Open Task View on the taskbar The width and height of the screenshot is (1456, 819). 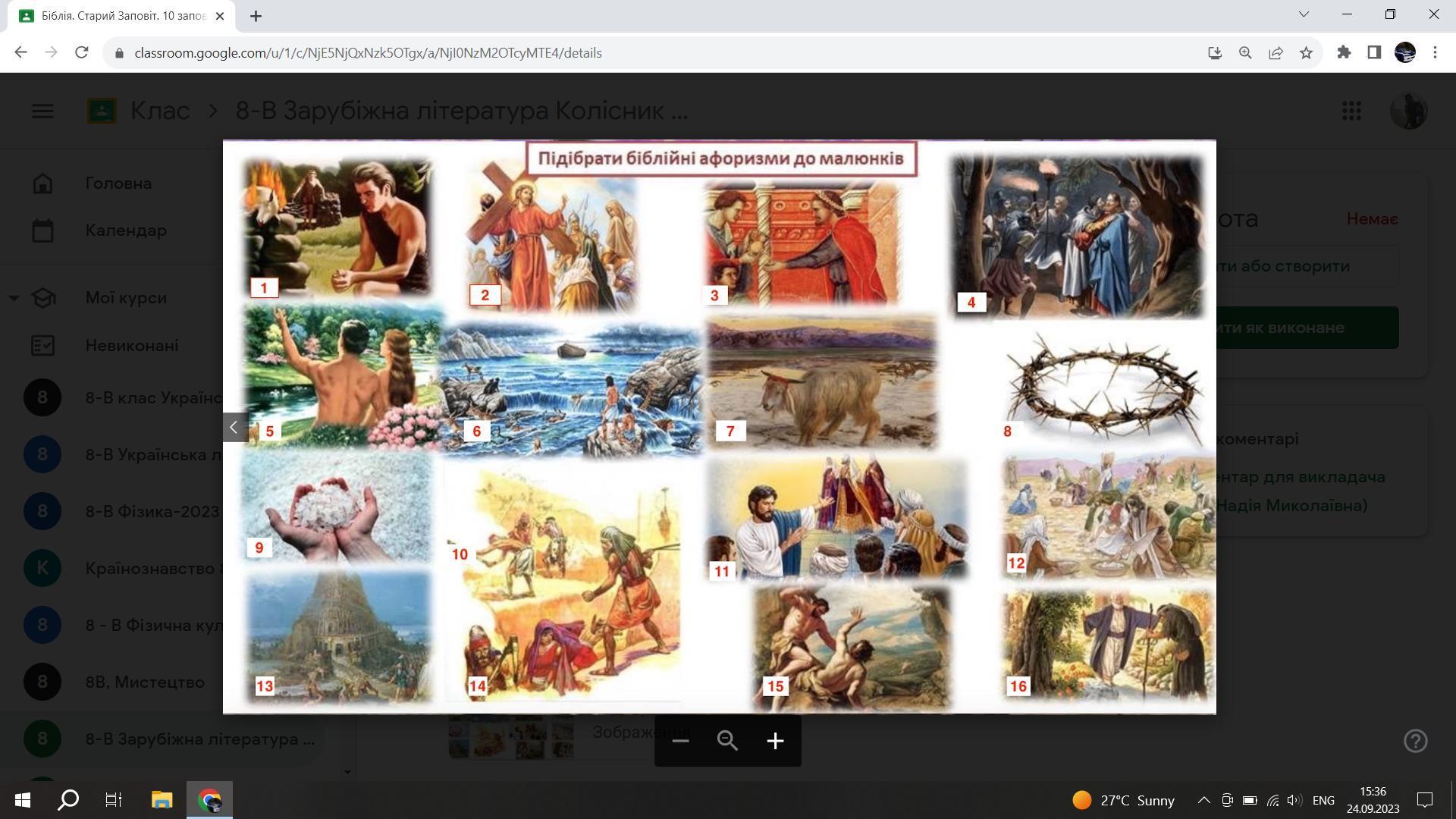pyautogui.click(x=114, y=800)
